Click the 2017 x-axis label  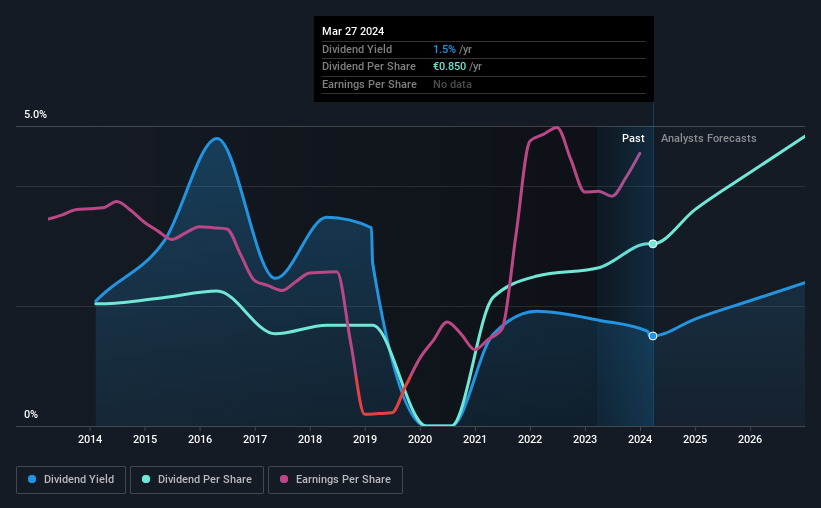[255, 439]
